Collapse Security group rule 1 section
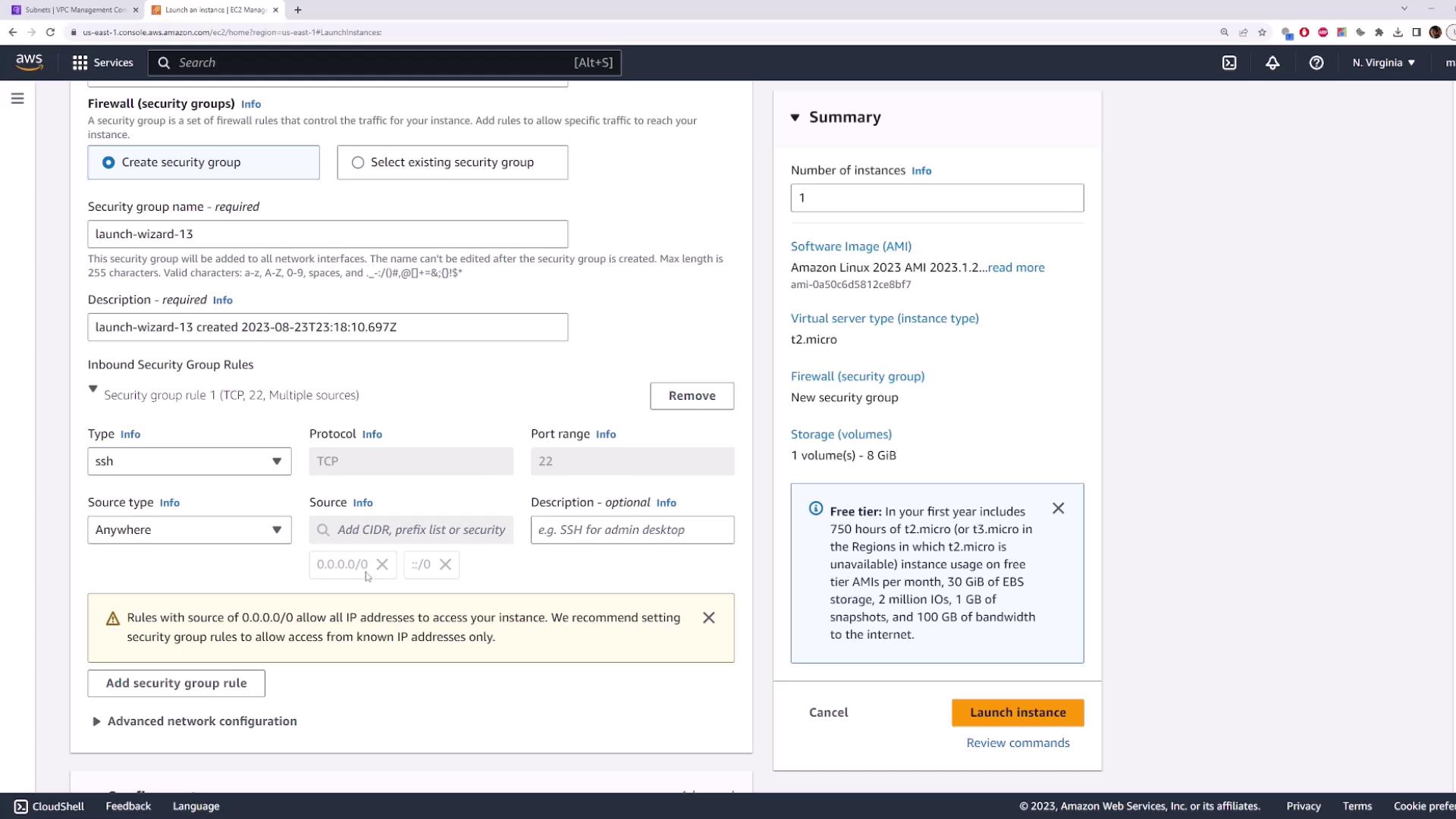Image resolution: width=1456 pixels, height=819 pixels. (x=93, y=389)
